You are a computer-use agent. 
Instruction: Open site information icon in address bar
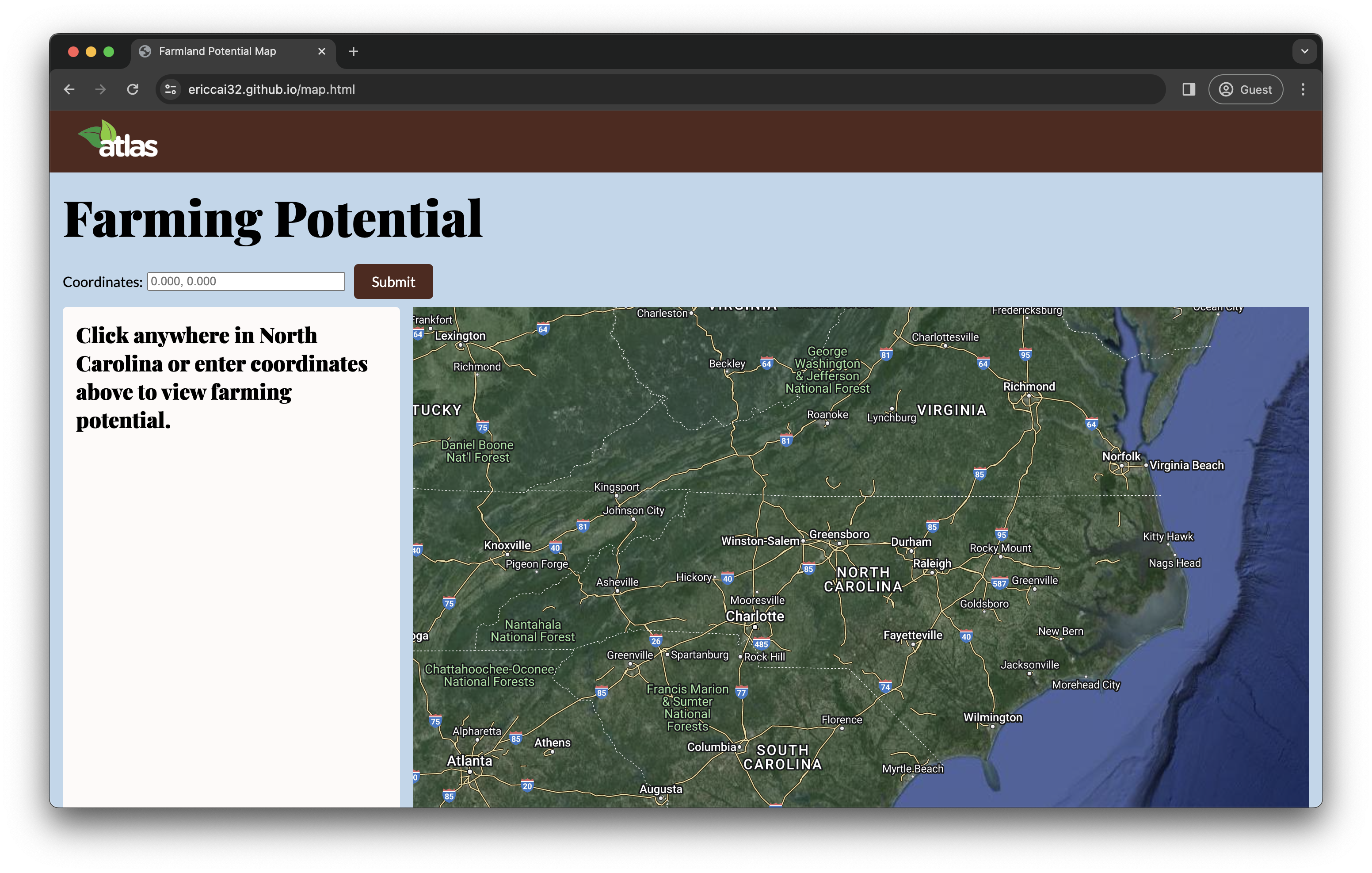tap(170, 89)
